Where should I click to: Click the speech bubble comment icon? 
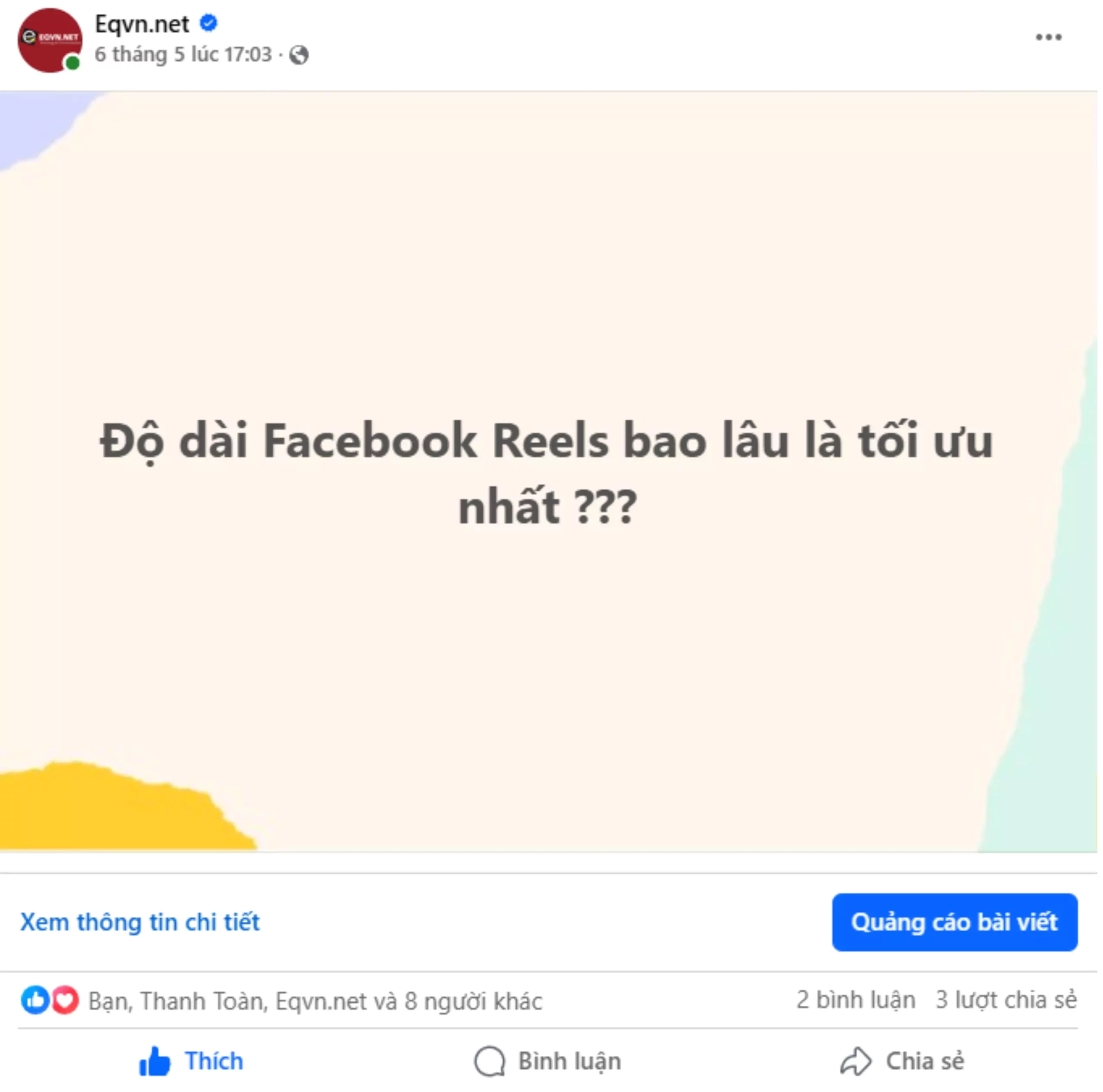pyautogui.click(x=490, y=1061)
